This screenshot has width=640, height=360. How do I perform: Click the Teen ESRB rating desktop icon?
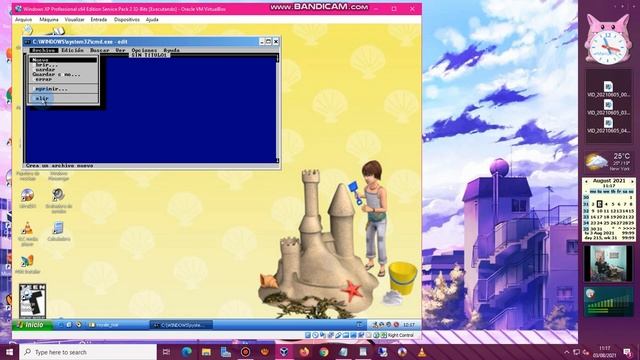[x=32, y=301]
